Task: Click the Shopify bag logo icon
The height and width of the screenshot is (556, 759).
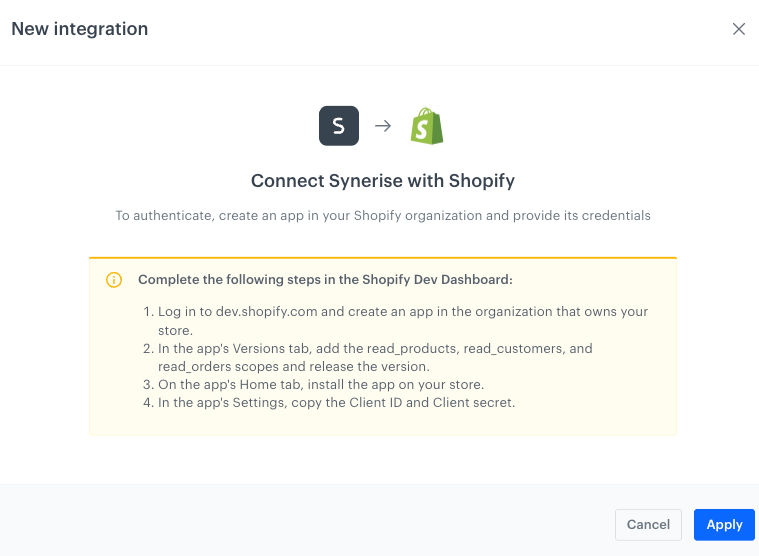Action: (x=427, y=126)
